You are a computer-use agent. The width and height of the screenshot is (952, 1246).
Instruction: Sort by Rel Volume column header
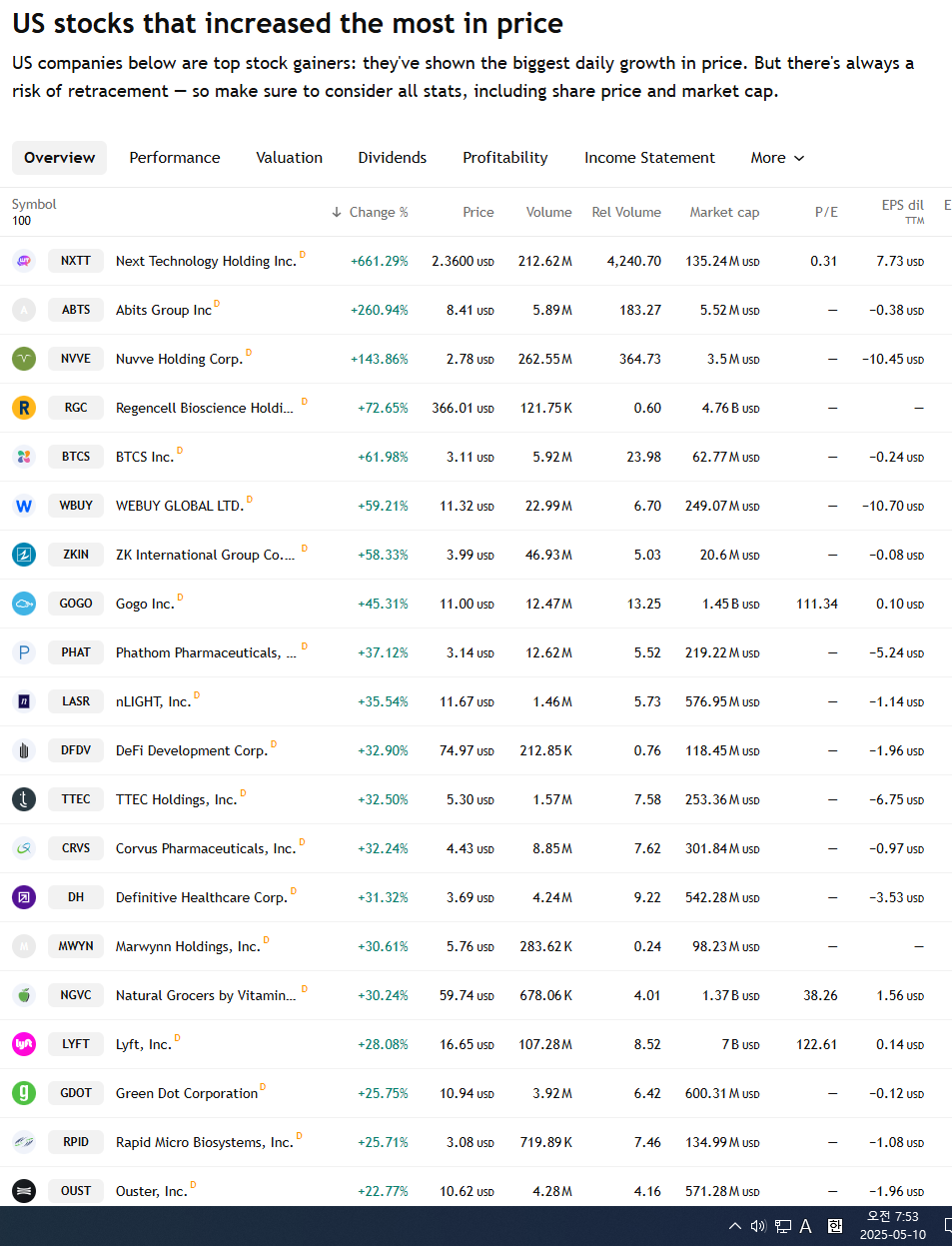click(x=626, y=212)
